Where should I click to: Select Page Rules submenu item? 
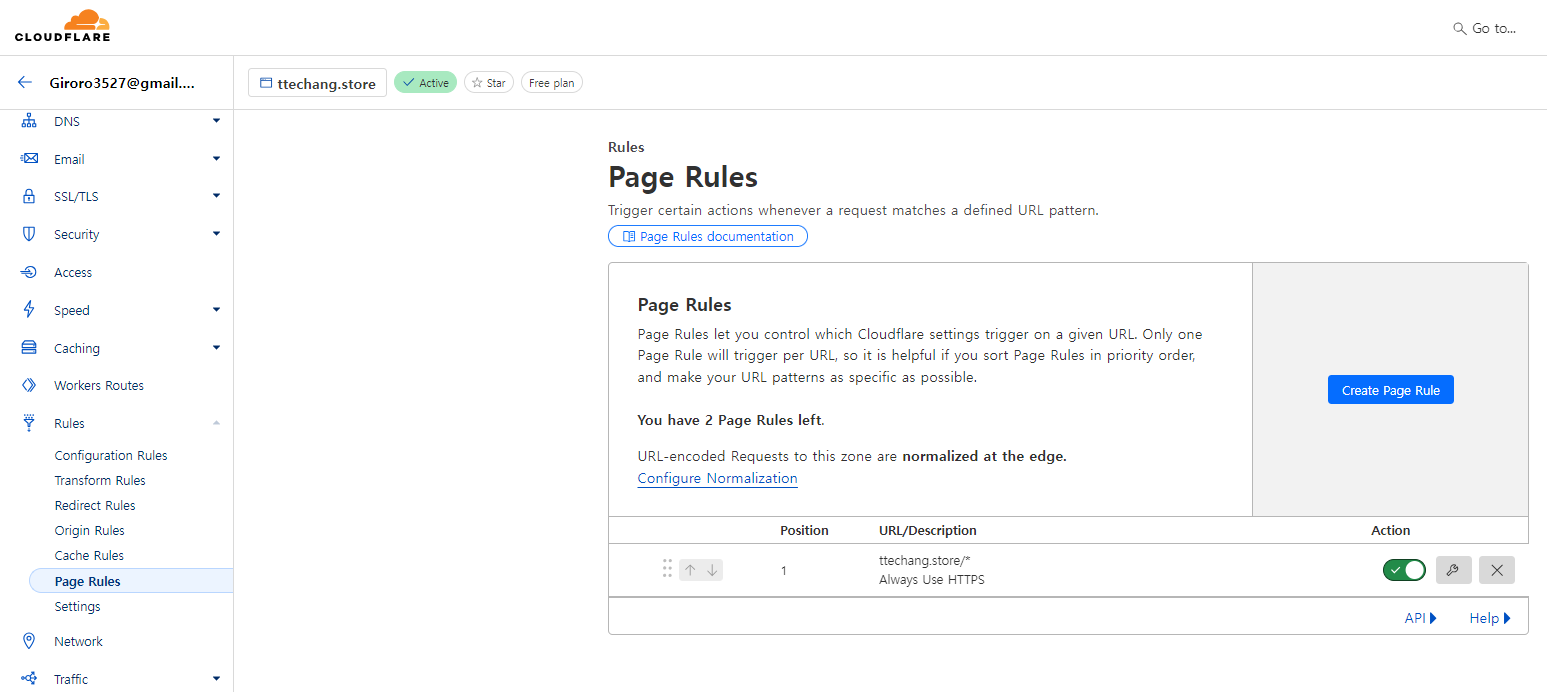131,581
